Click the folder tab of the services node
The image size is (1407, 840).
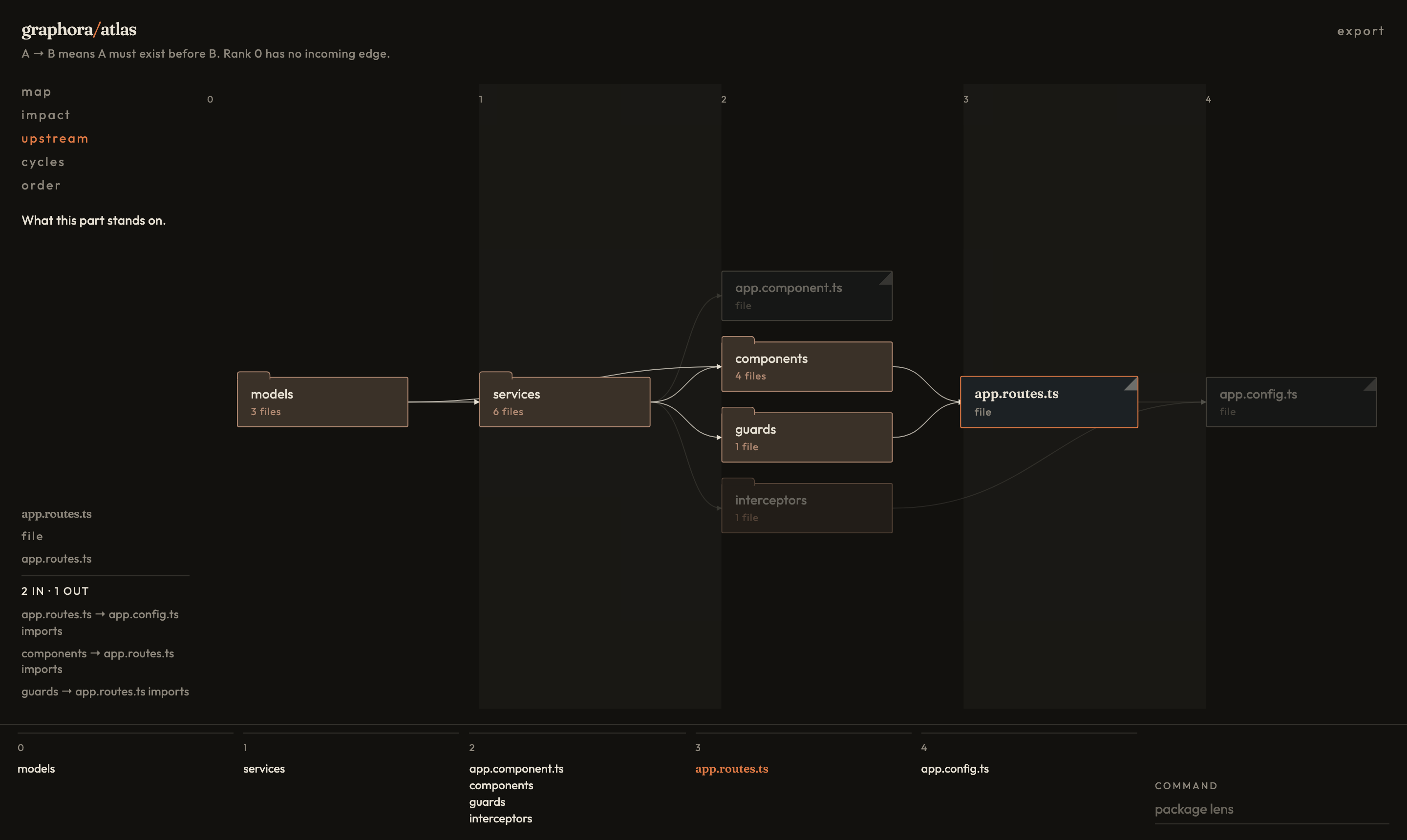pos(496,375)
